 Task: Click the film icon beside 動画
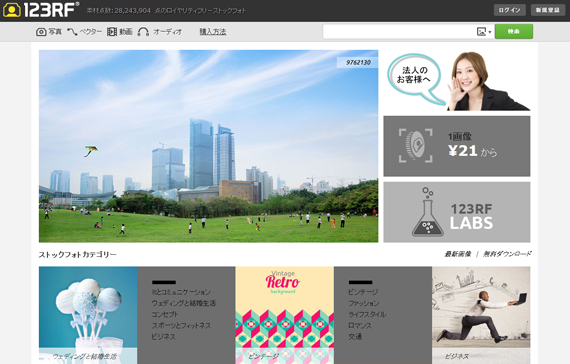112,32
